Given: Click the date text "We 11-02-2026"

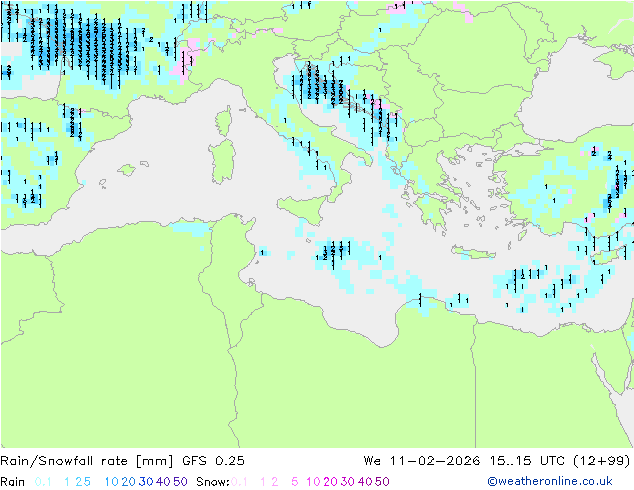Looking at the screenshot, I should click(x=422, y=461).
